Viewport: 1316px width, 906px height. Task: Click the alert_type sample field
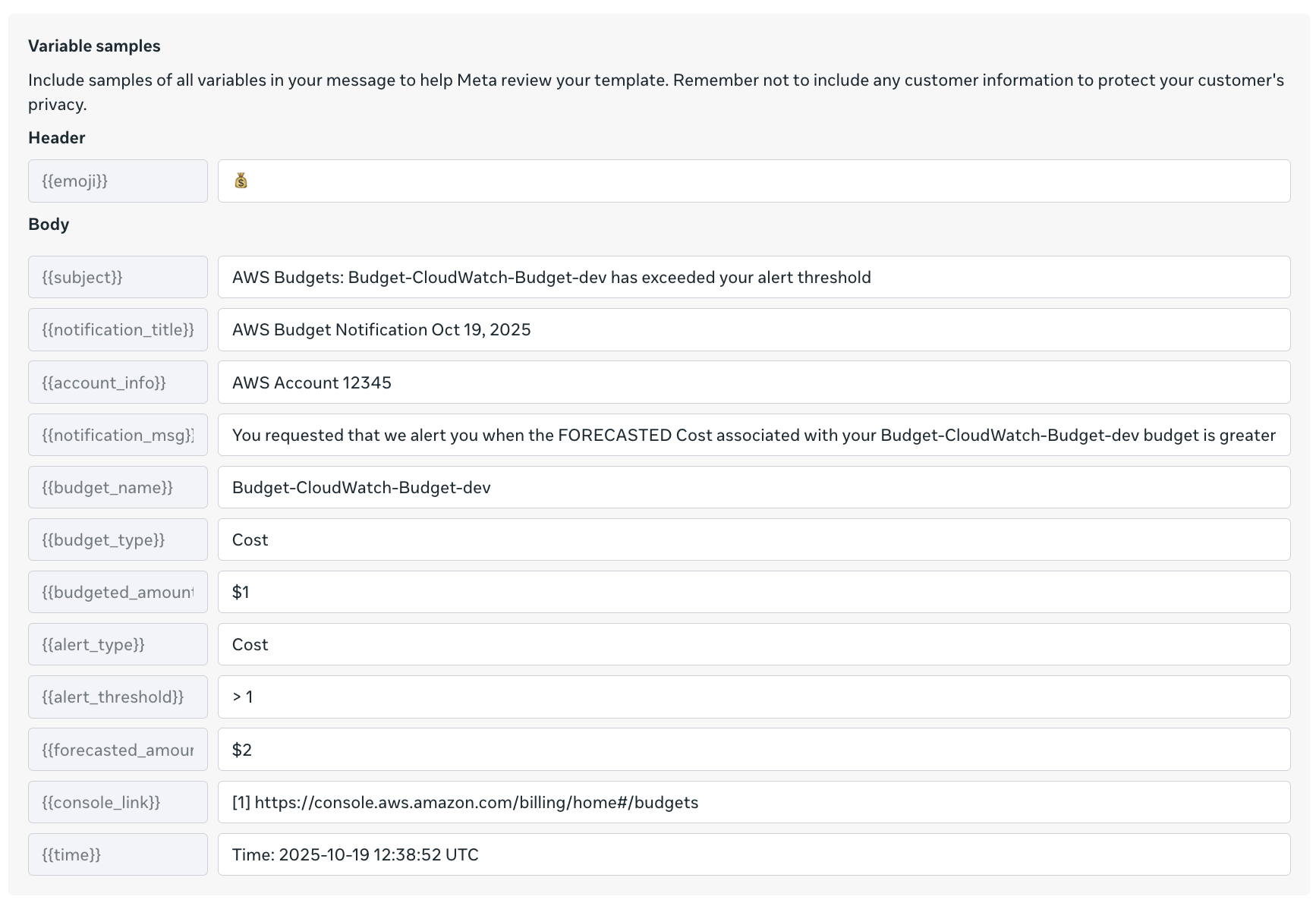[x=754, y=644]
